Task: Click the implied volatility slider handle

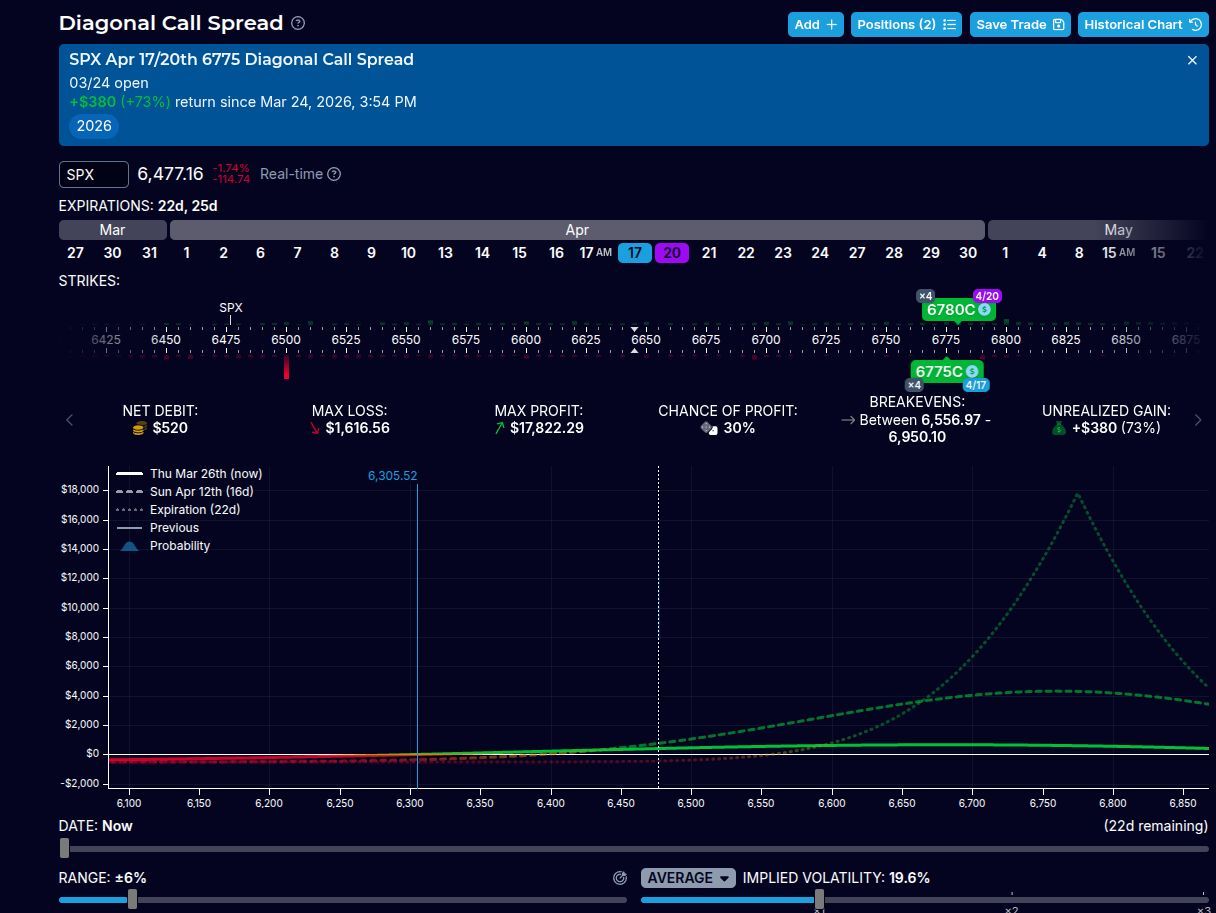Action: click(x=819, y=900)
